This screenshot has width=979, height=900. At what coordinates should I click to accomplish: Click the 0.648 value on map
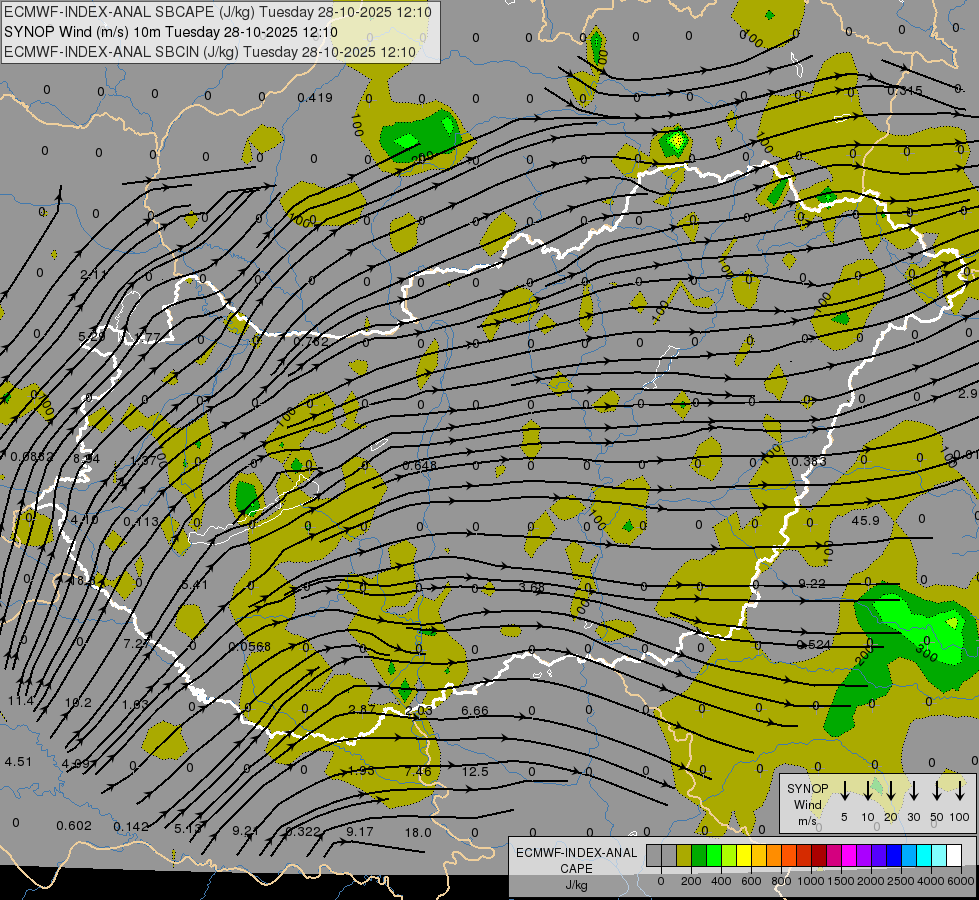click(x=420, y=465)
